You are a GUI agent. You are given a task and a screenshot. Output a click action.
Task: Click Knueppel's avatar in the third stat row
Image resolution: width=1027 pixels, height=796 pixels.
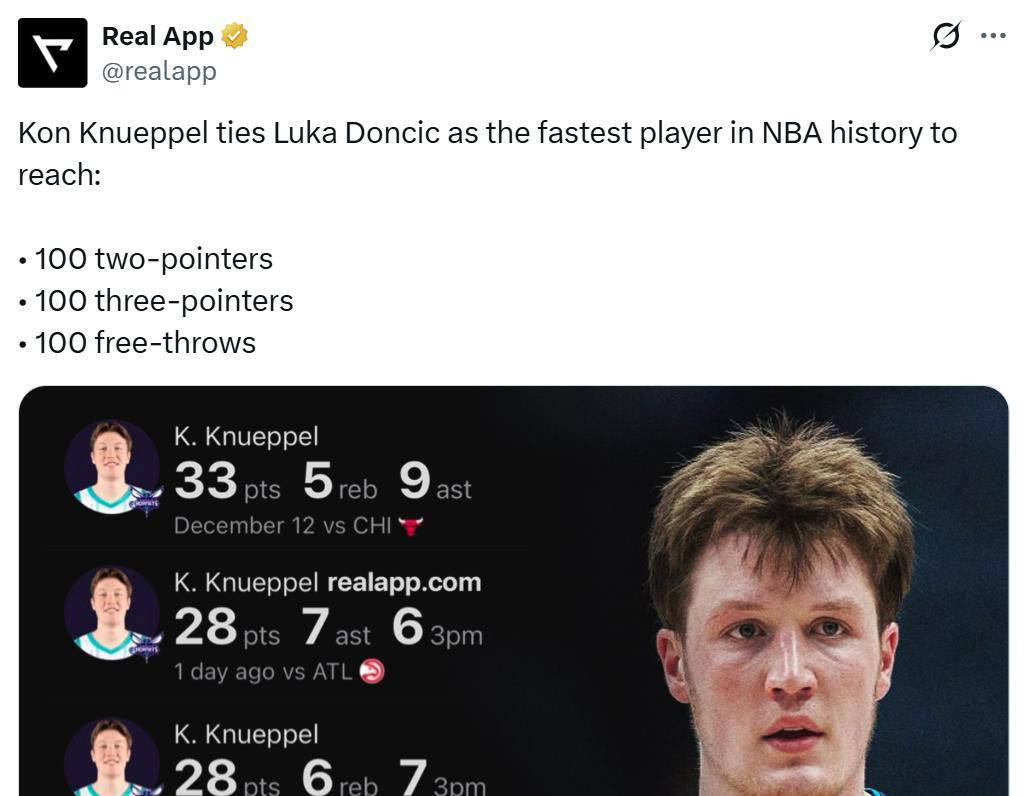pos(111,758)
